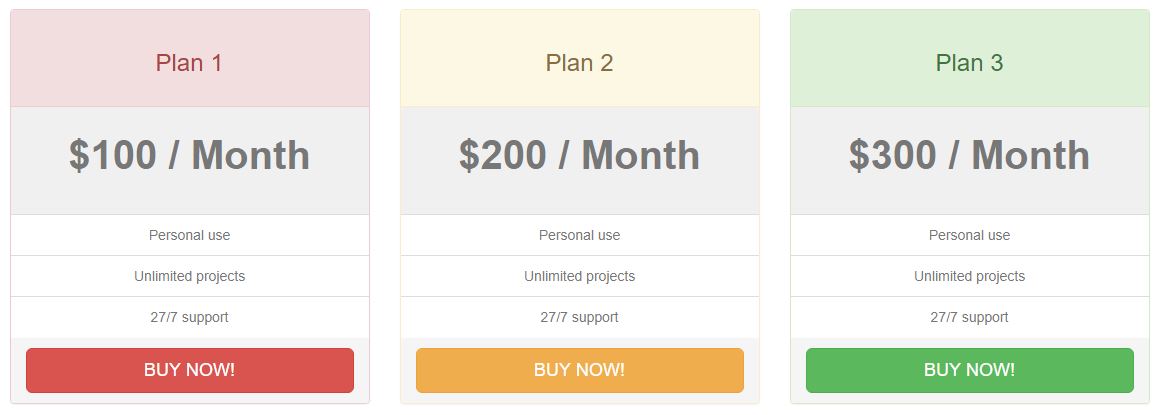Click Unlimited projects in Plan 3
This screenshot has width=1162, height=415.
coord(969,276)
